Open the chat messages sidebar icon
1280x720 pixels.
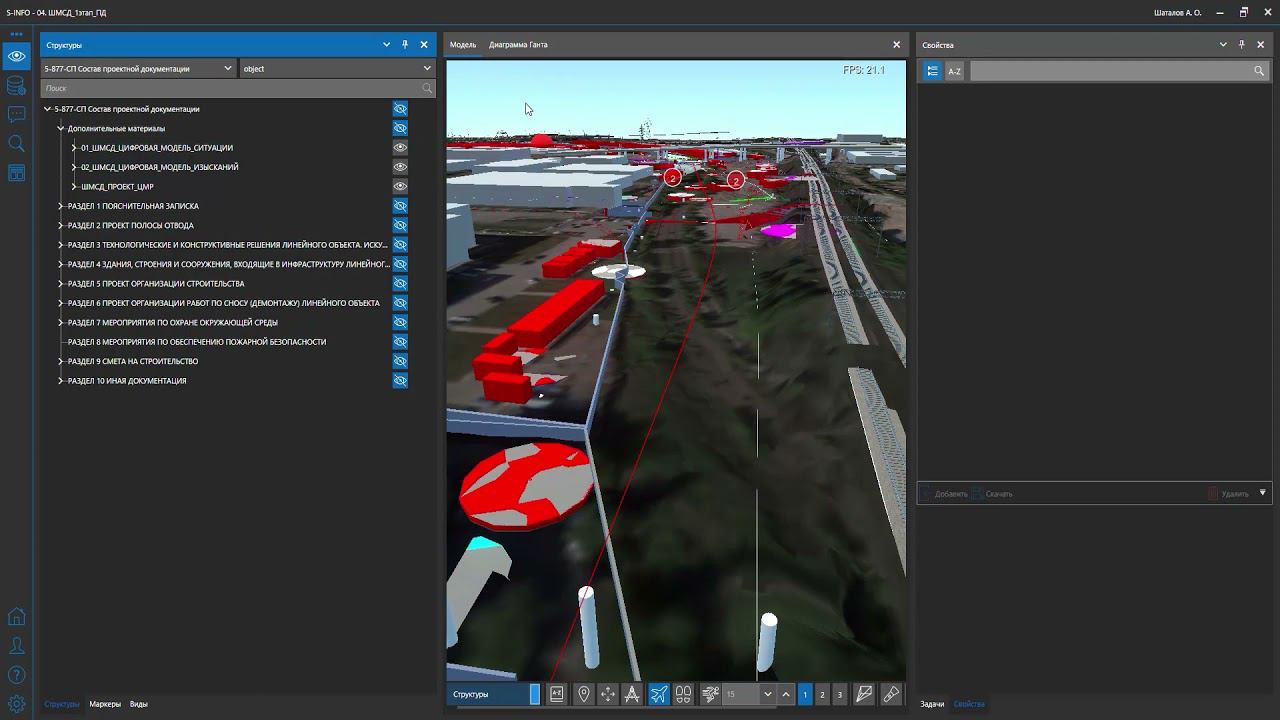click(16, 115)
